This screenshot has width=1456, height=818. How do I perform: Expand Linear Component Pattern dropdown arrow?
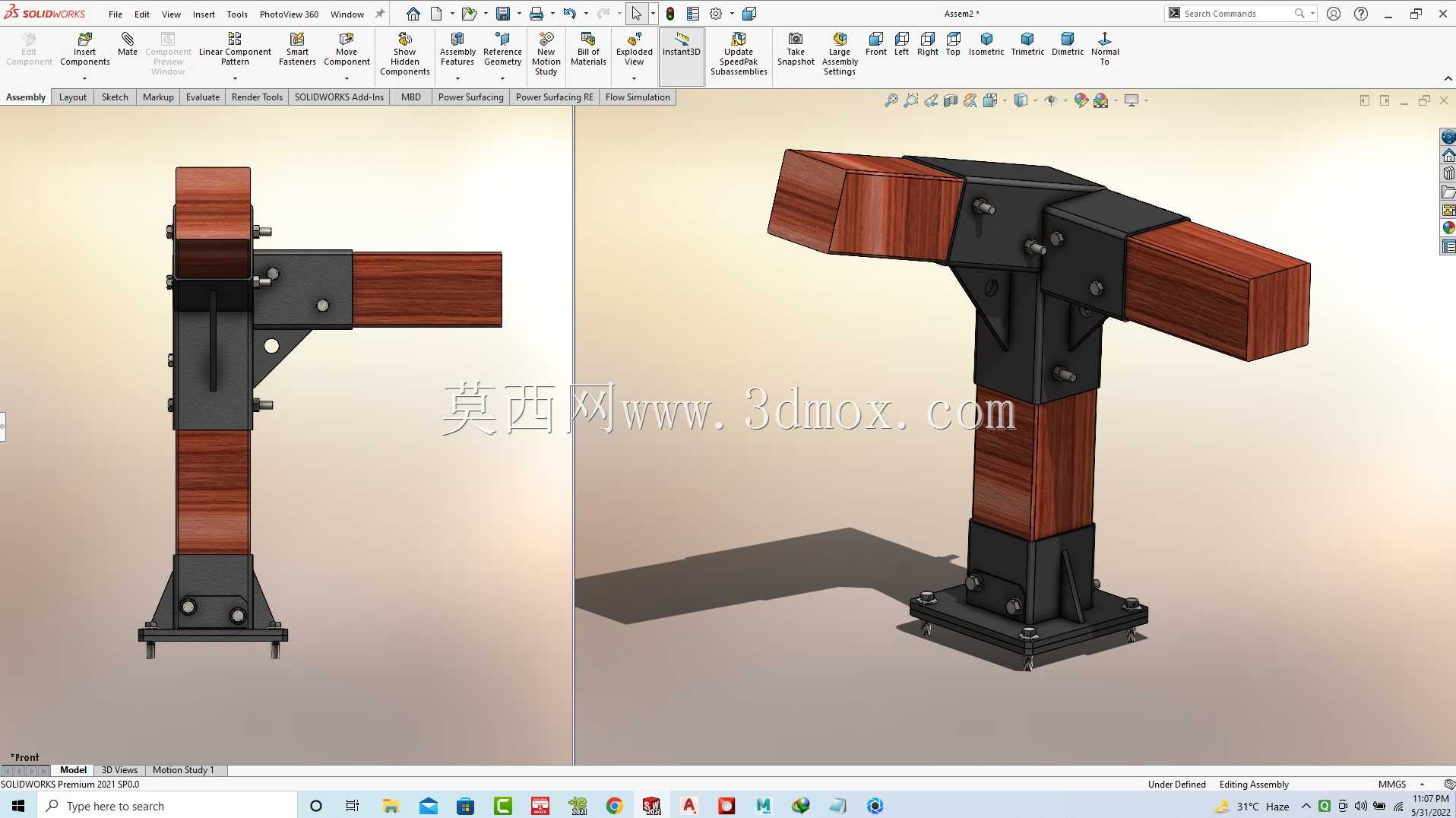[x=235, y=78]
